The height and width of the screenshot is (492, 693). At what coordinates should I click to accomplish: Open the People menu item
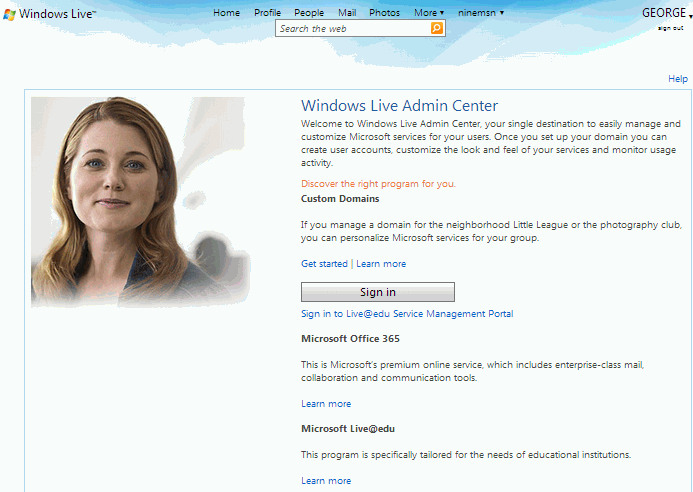[x=309, y=13]
